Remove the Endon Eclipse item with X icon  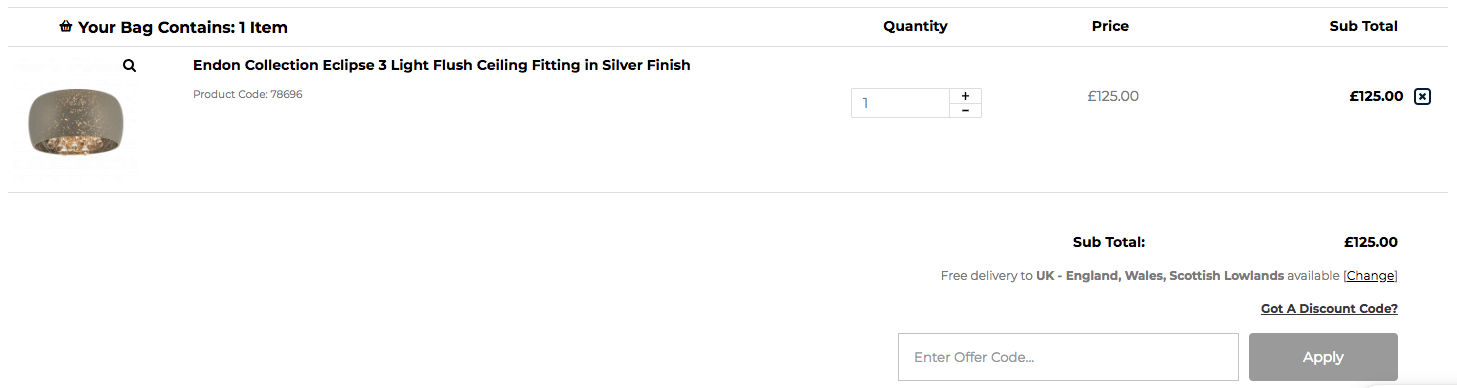(x=1423, y=96)
